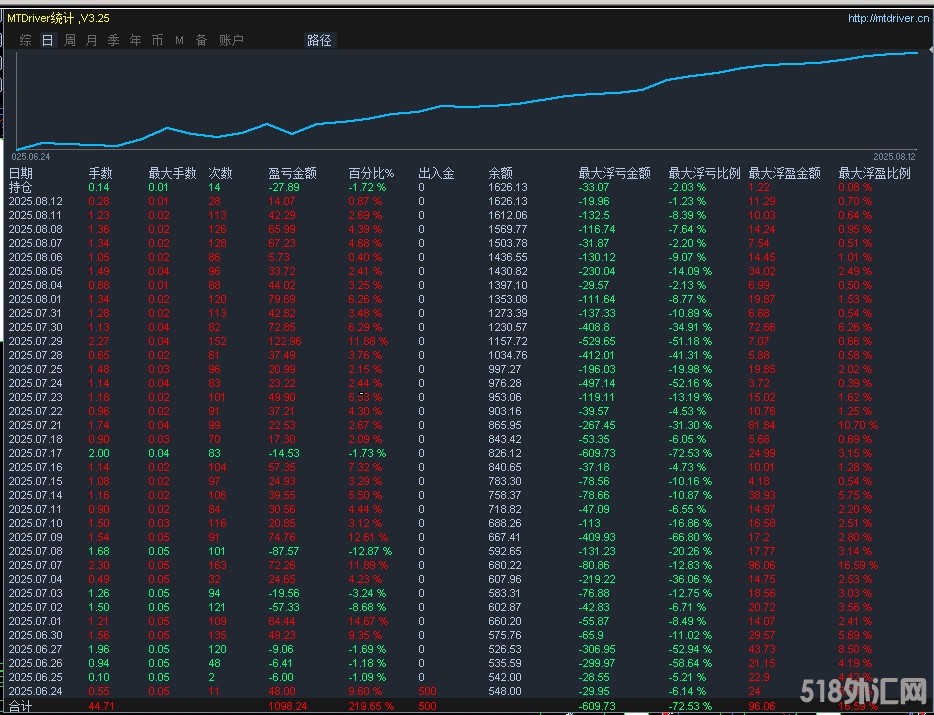
Task: Select the 2025.07.17 date row
Action: coord(35,453)
